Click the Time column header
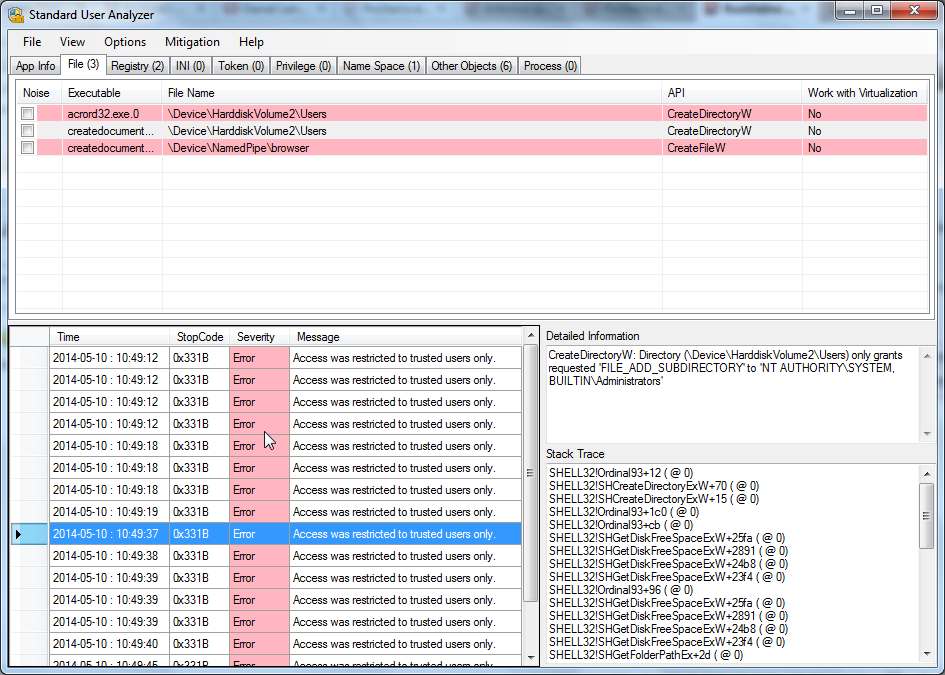The width and height of the screenshot is (945, 675). 109,337
